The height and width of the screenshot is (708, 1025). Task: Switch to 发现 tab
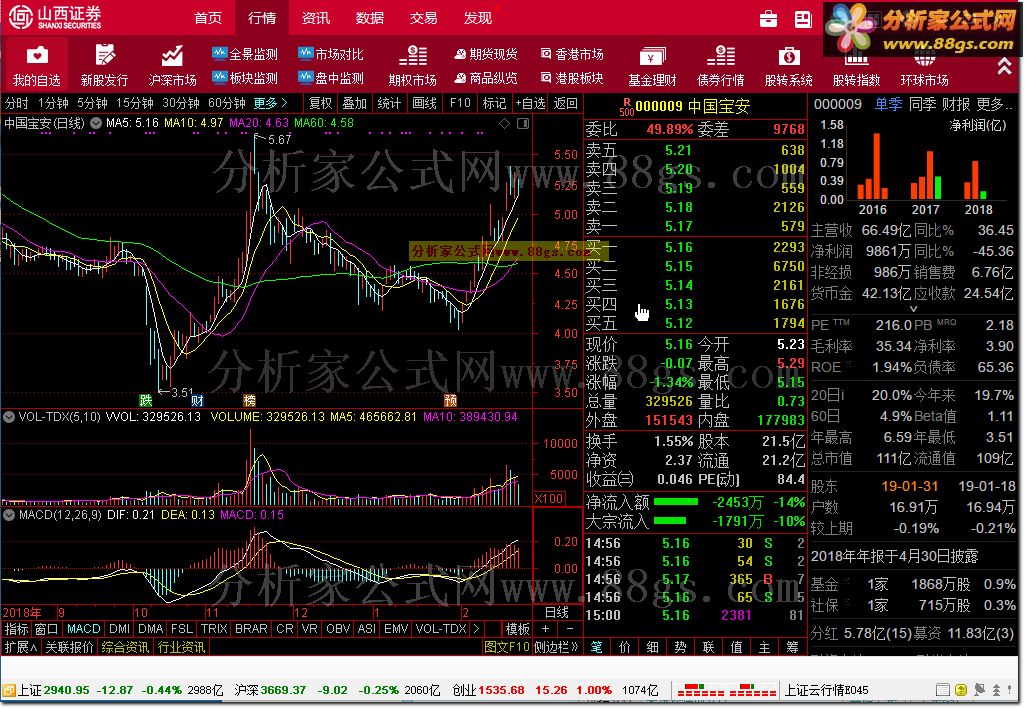tap(477, 18)
